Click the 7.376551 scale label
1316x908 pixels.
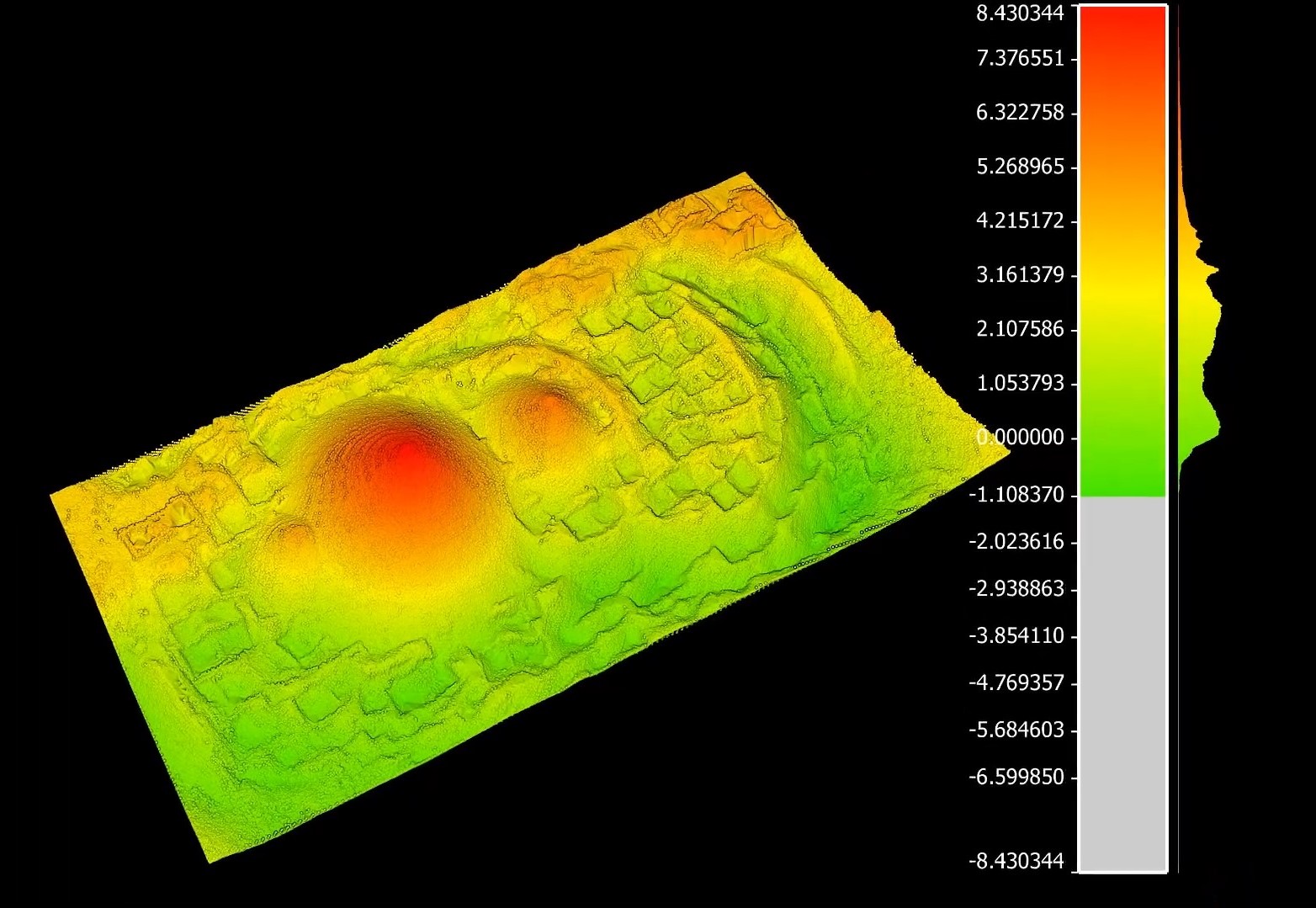[1020, 59]
